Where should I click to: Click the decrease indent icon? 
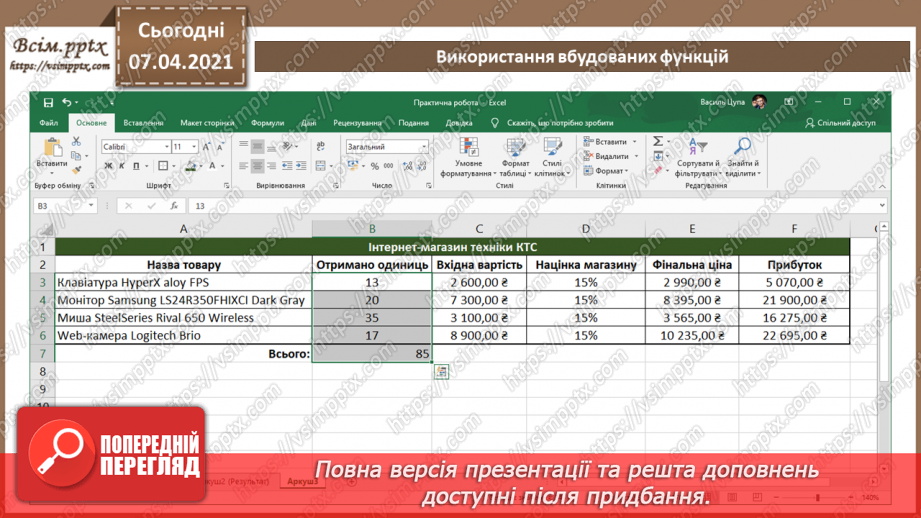[x=287, y=166]
